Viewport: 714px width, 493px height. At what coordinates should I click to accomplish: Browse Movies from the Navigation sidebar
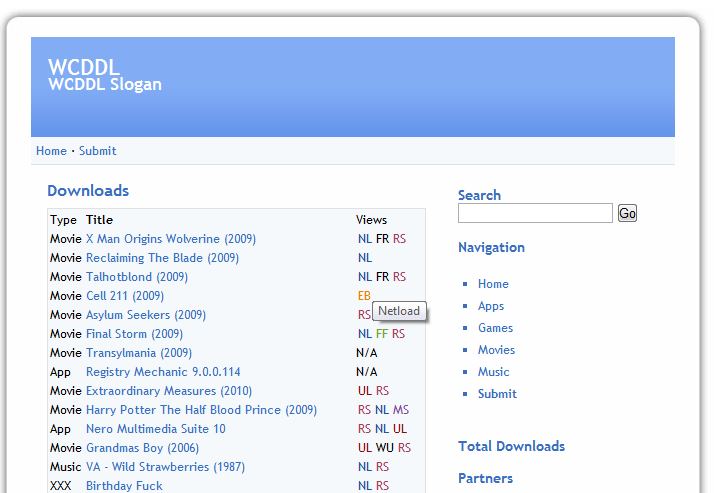pos(496,350)
